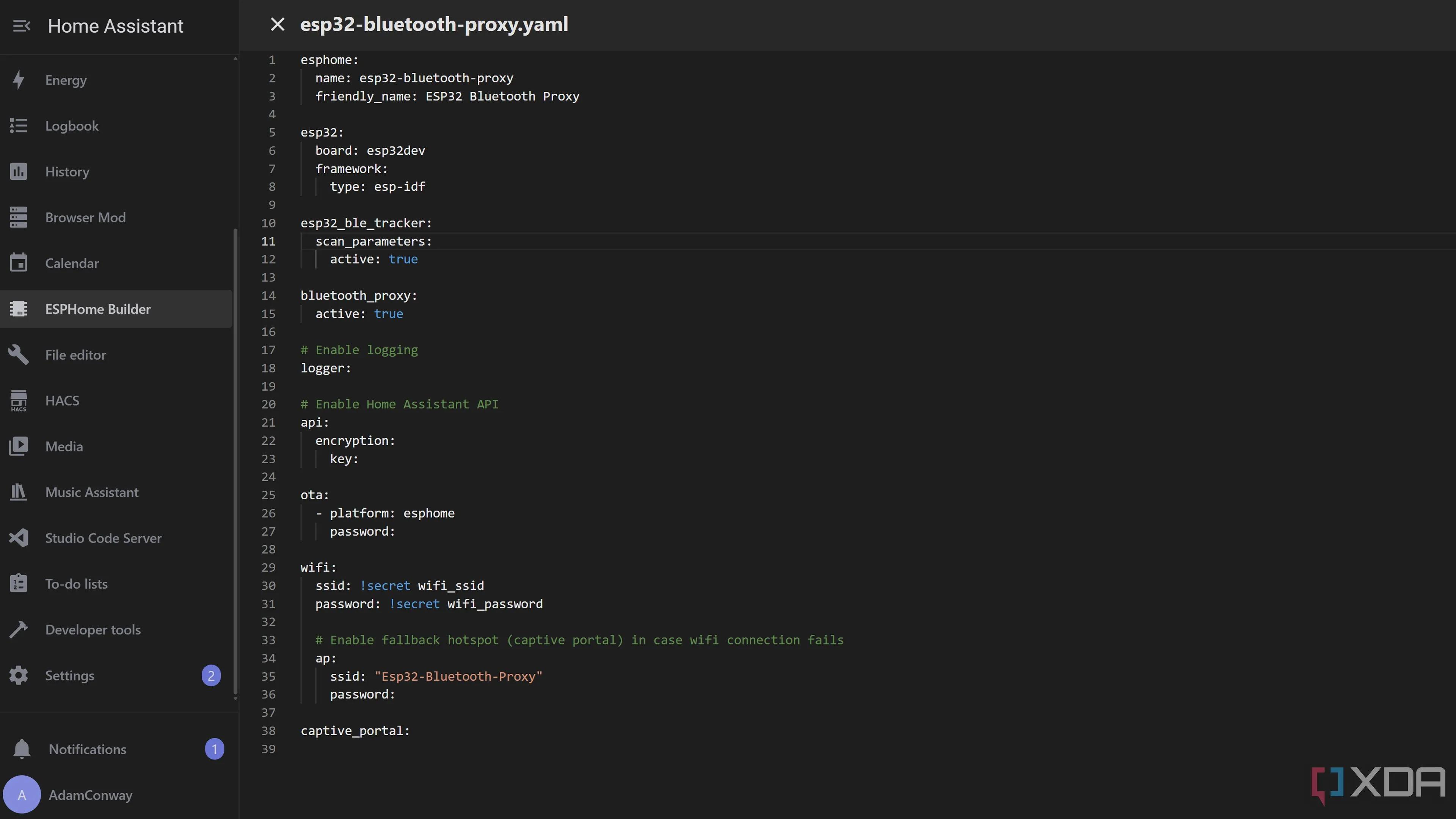Click the 'key:' line under encryption

[x=344, y=458]
